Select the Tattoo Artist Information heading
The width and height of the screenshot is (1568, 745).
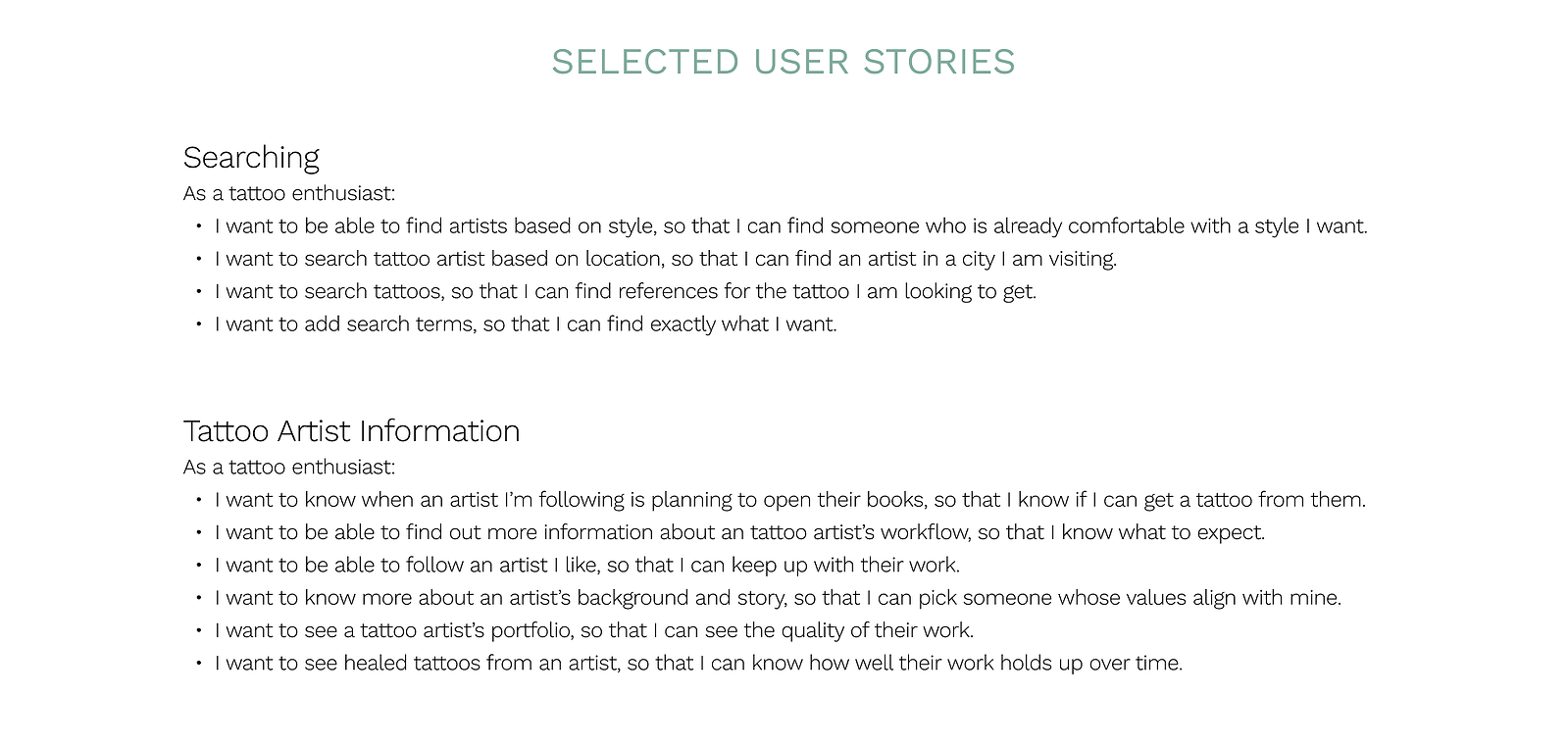coord(351,431)
